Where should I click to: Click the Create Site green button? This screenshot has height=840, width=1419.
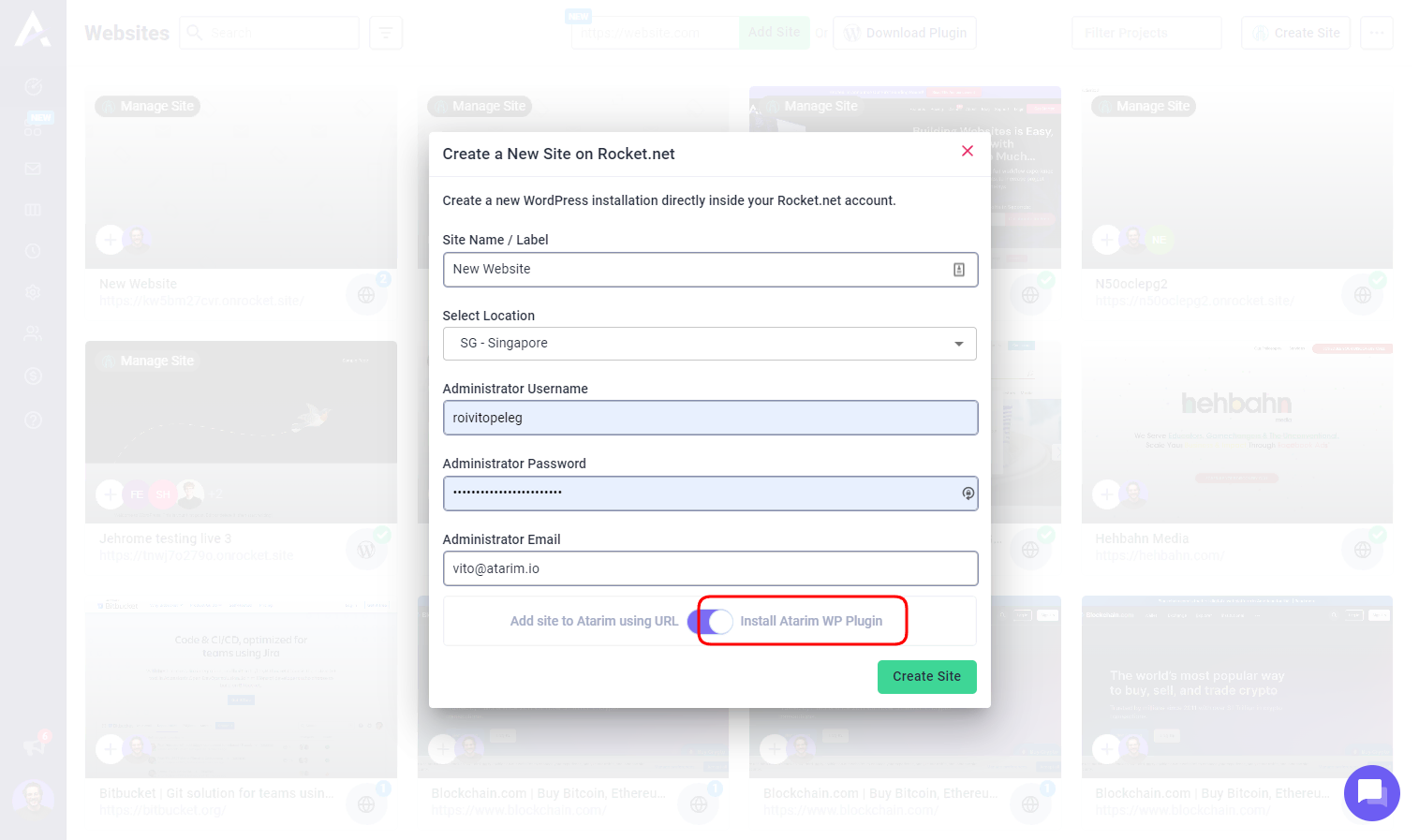coord(926,677)
